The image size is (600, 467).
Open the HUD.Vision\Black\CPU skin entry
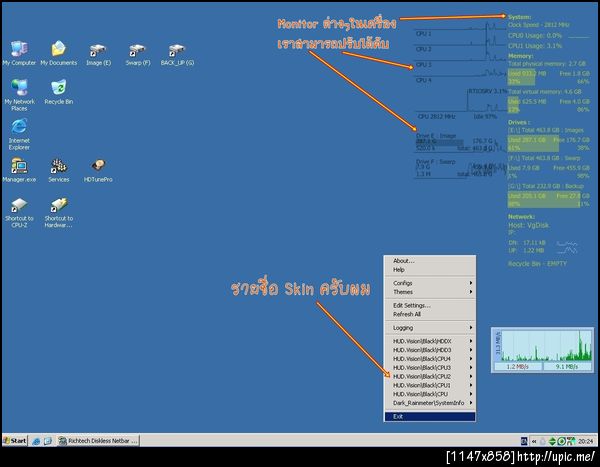(430, 394)
